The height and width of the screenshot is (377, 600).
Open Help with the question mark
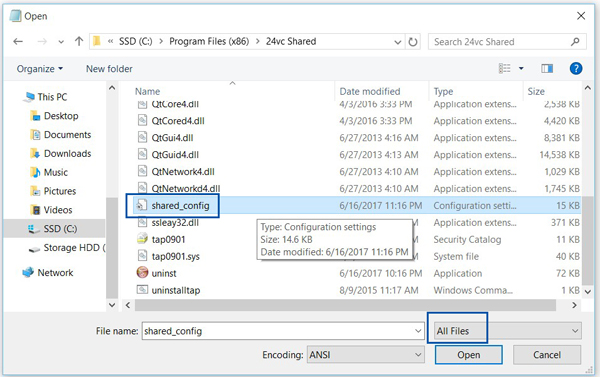point(576,69)
